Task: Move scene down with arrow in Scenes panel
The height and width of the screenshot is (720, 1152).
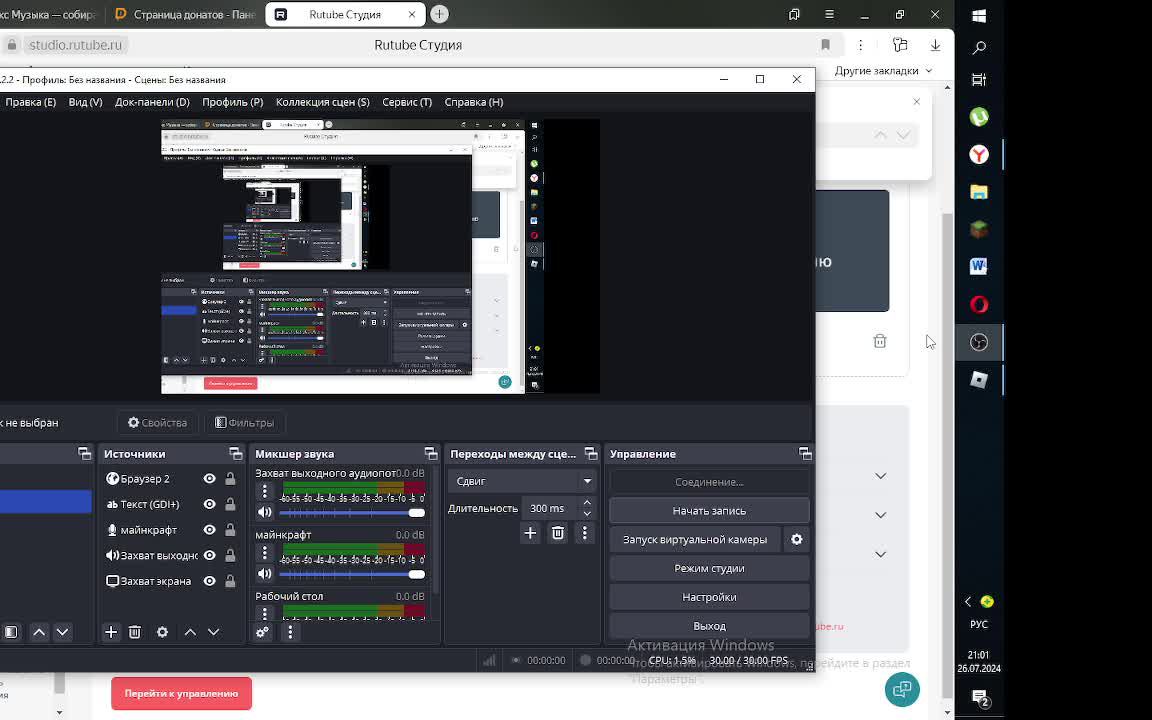Action: click(x=62, y=632)
